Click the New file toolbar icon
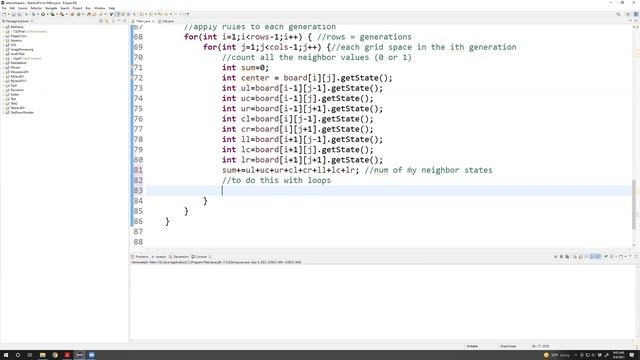Image resolution: width=640 pixels, height=360 pixels. [4, 14]
